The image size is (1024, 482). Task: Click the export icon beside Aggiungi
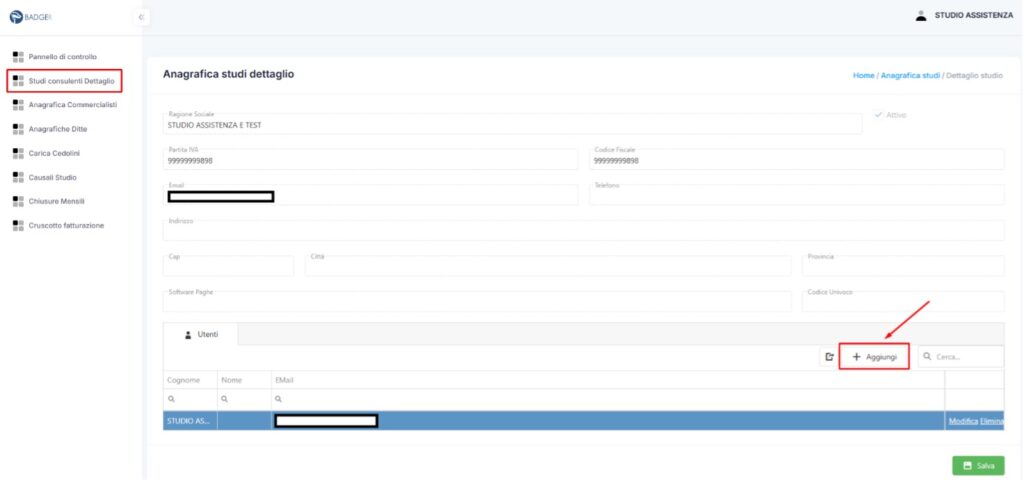(x=828, y=357)
